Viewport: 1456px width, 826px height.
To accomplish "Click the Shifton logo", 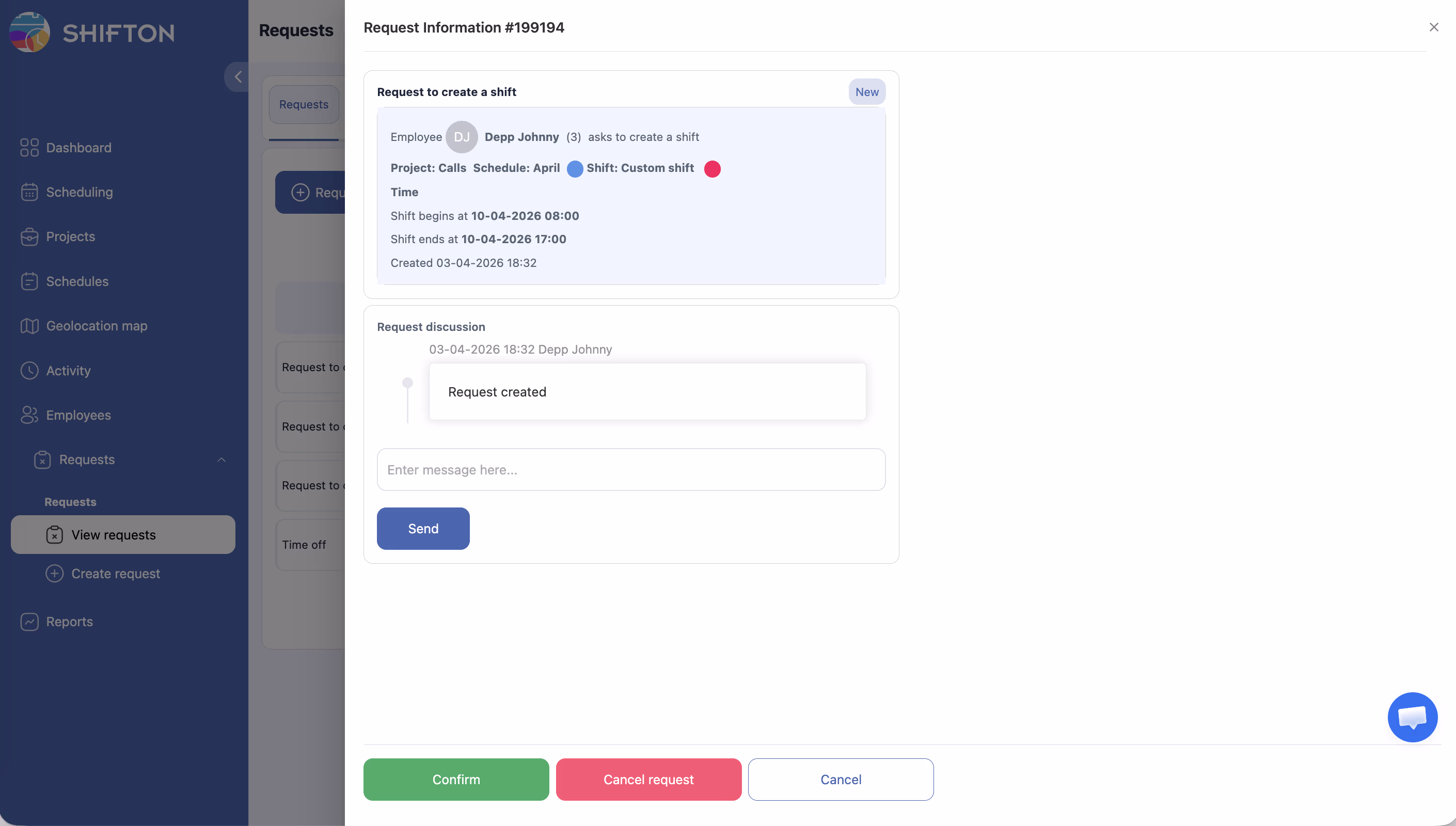I will (x=92, y=33).
